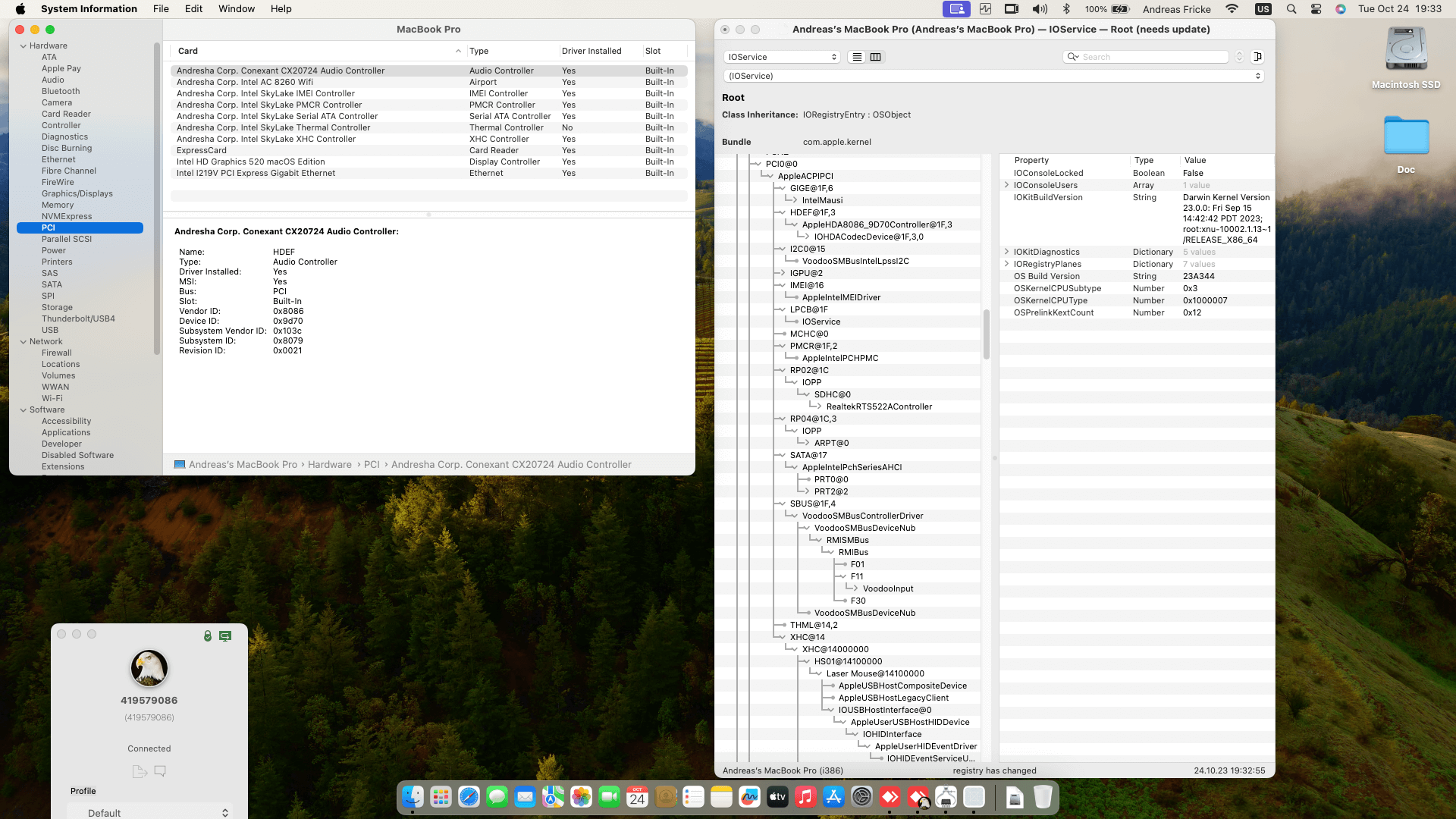
Task: Click the AnyDesk file transfer icon
Action: [140, 771]
